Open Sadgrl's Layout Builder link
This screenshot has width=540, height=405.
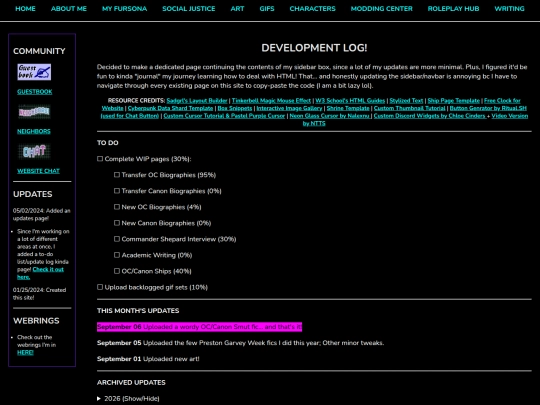[197, 101]
